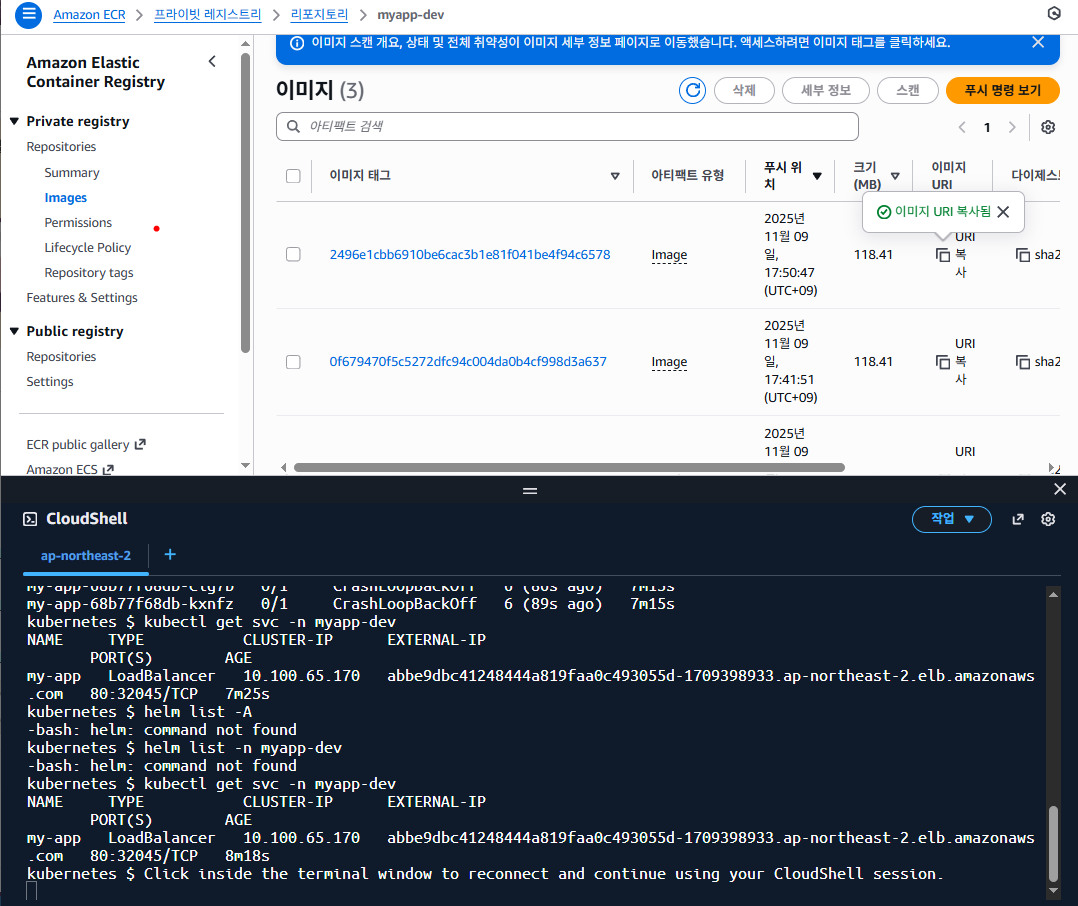1078x906 pixels.
Task: Open CloudShell in new browser tab icon
Action: point(1018,519)
